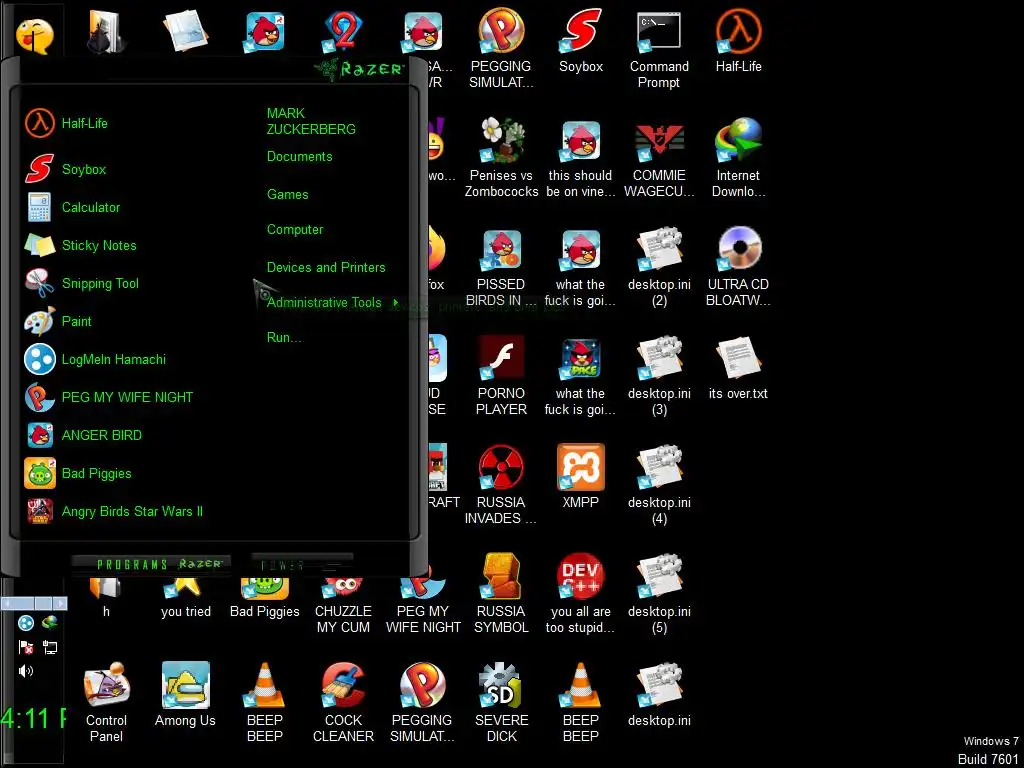Open Games from the Start menu
The height and width of the screenshot is (768, 1024).
click(x=287, y=195)
